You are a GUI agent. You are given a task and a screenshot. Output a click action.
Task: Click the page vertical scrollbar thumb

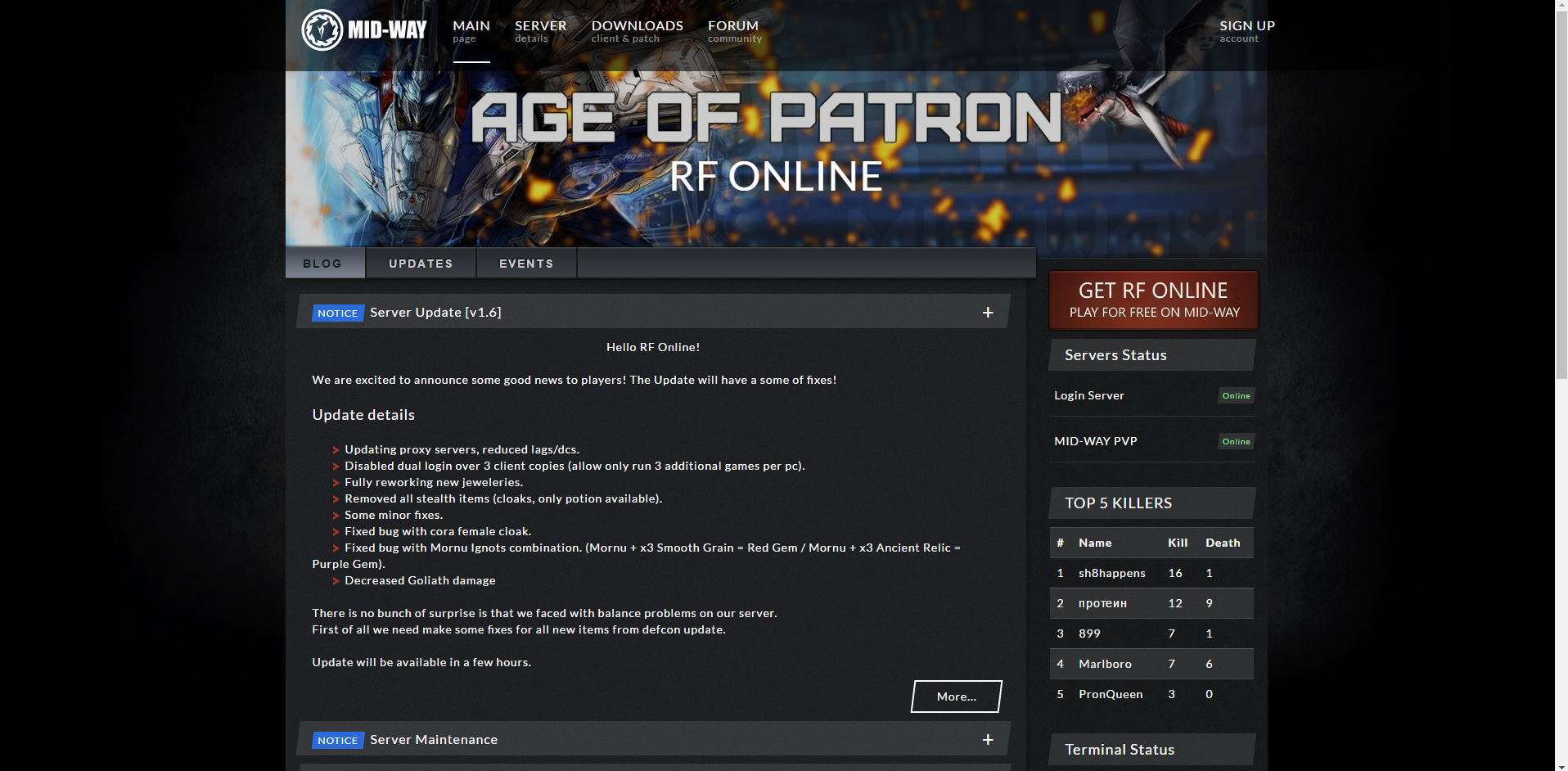tap(1561, 196)
